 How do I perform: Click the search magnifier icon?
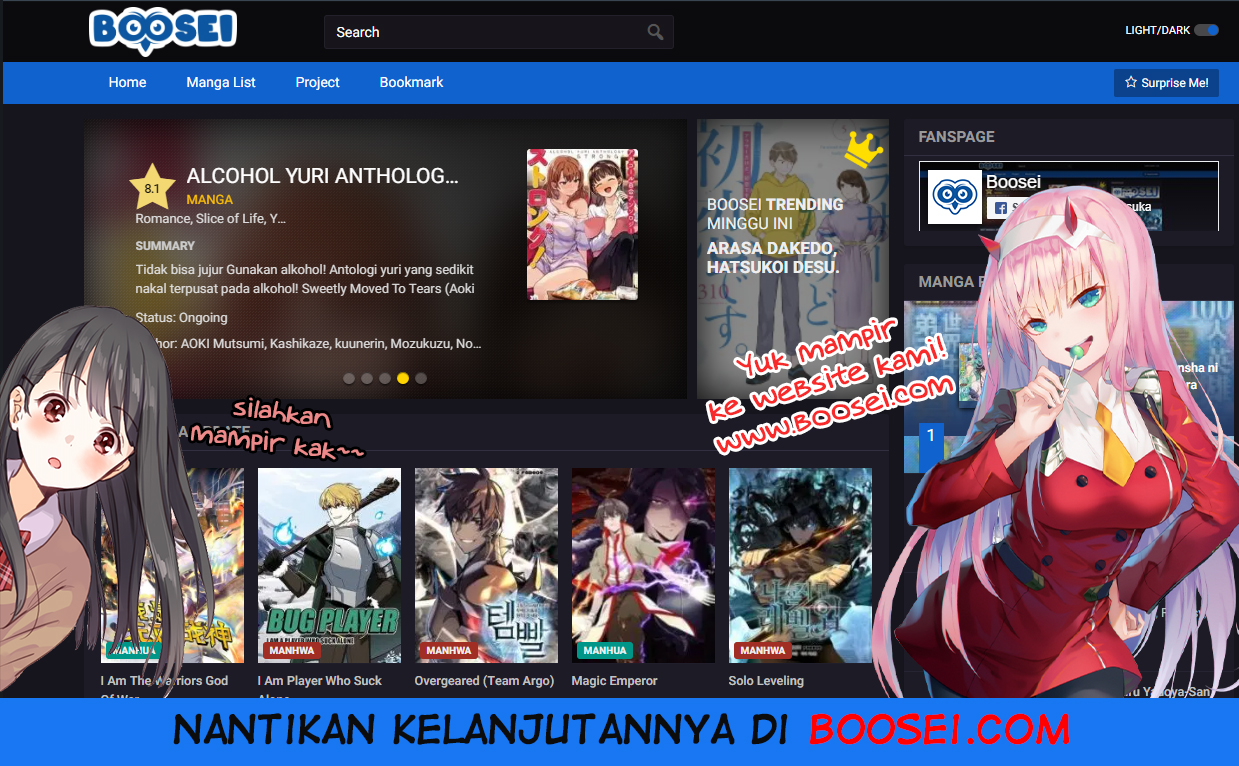[x=655, y=31]
